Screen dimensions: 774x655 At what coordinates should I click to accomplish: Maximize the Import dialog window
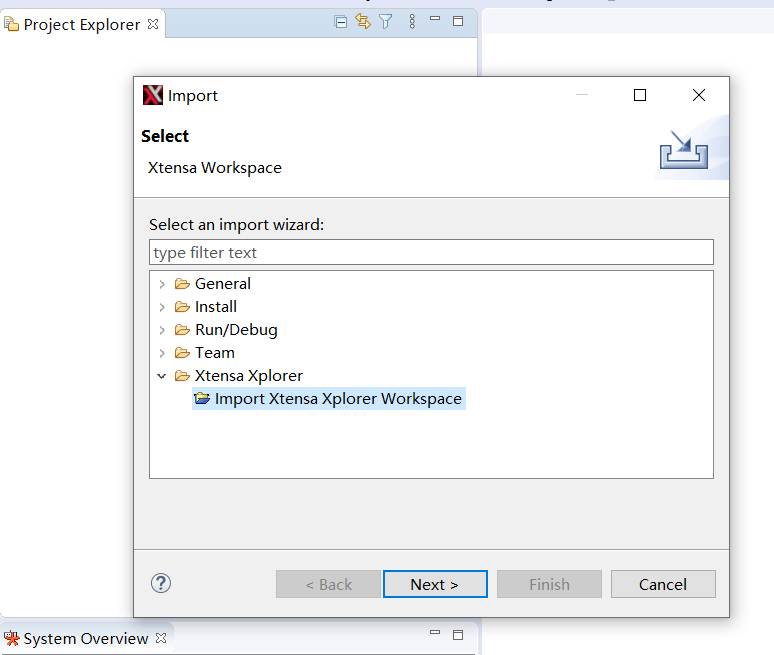click(640, 95)
